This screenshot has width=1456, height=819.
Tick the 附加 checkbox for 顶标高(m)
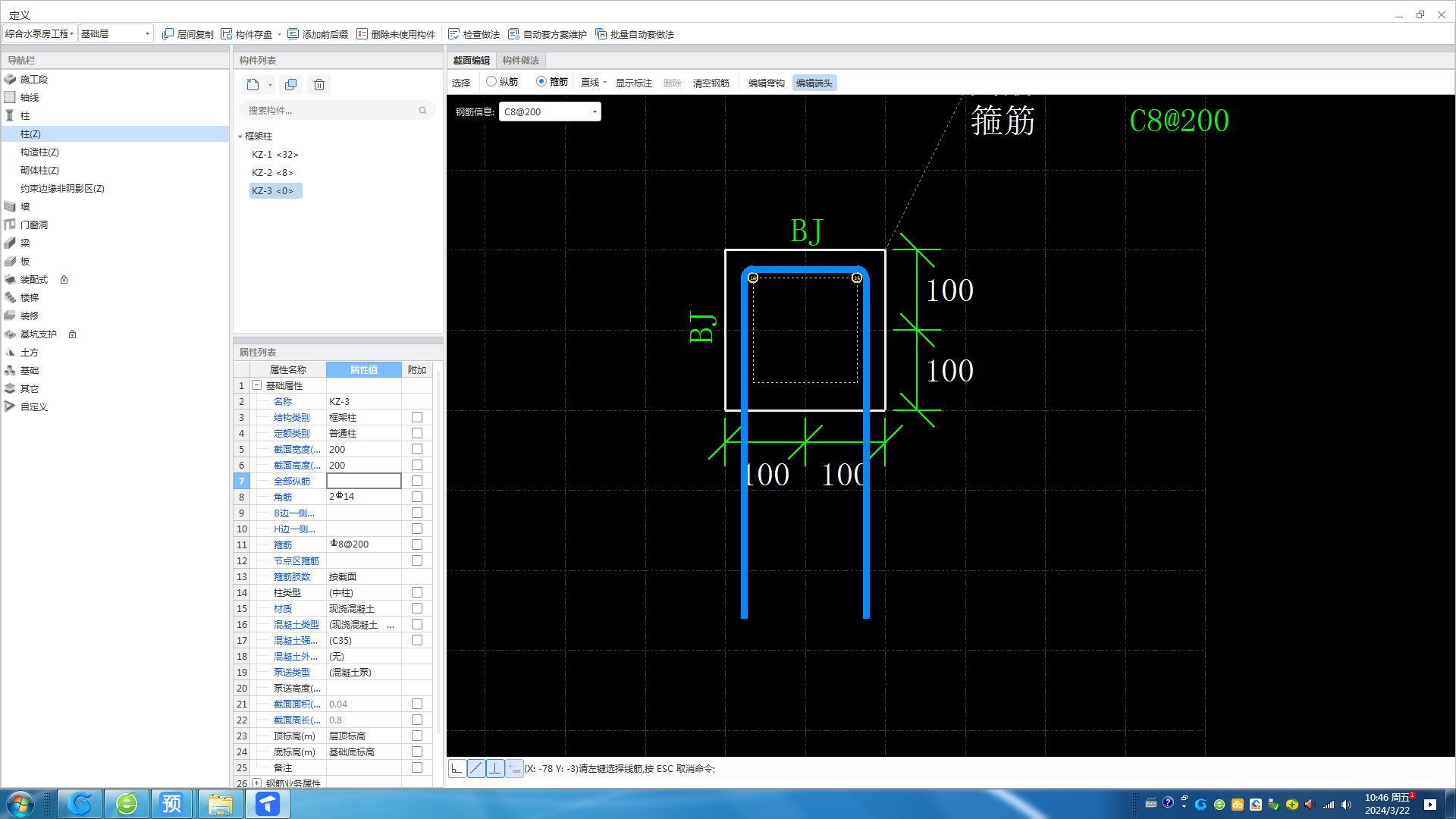tap(417, 736)
